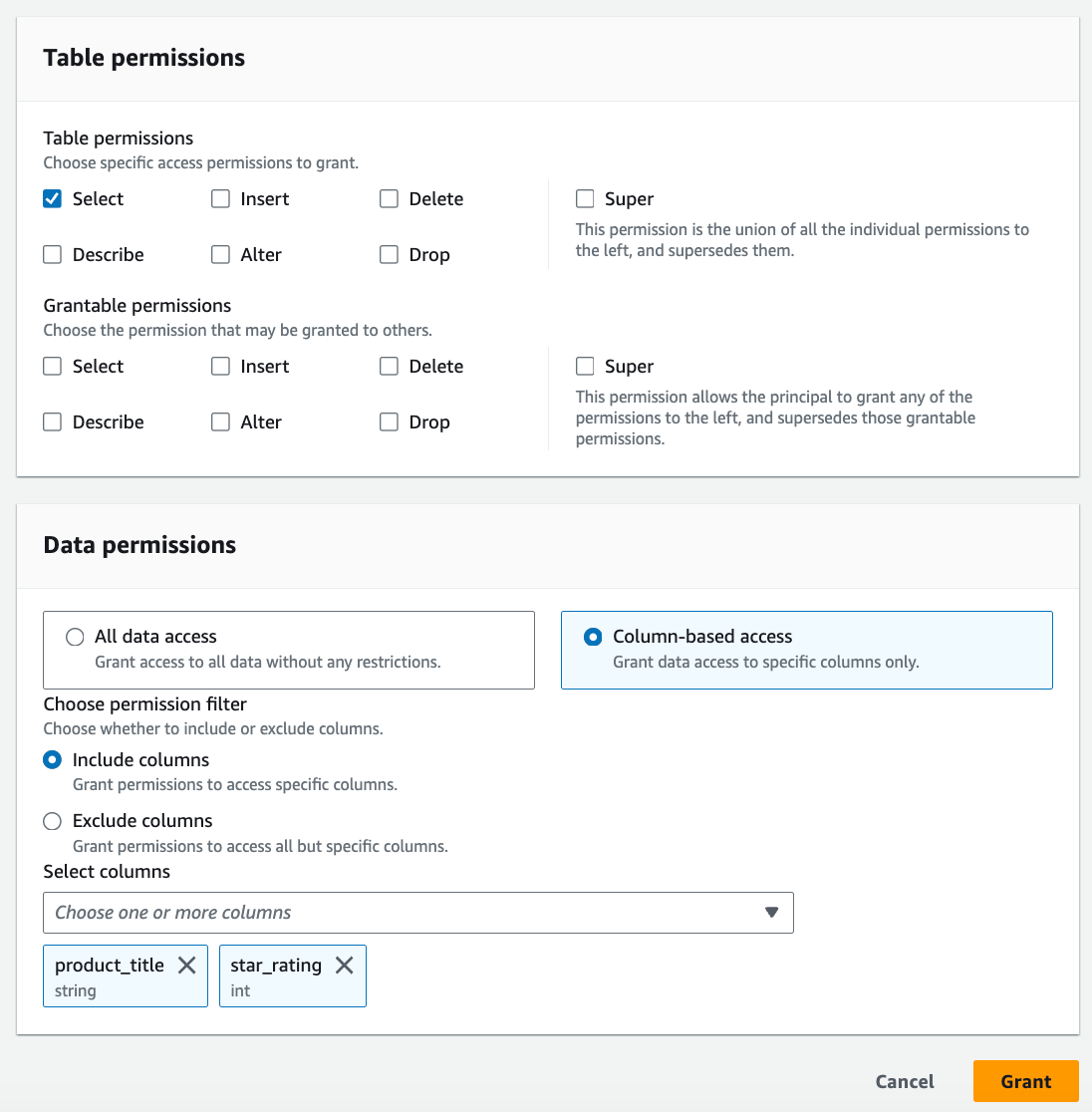This screenshot has width=1092, height=1112.
Task: Check Select under Grantable permissions
Action: click(53, 367)
